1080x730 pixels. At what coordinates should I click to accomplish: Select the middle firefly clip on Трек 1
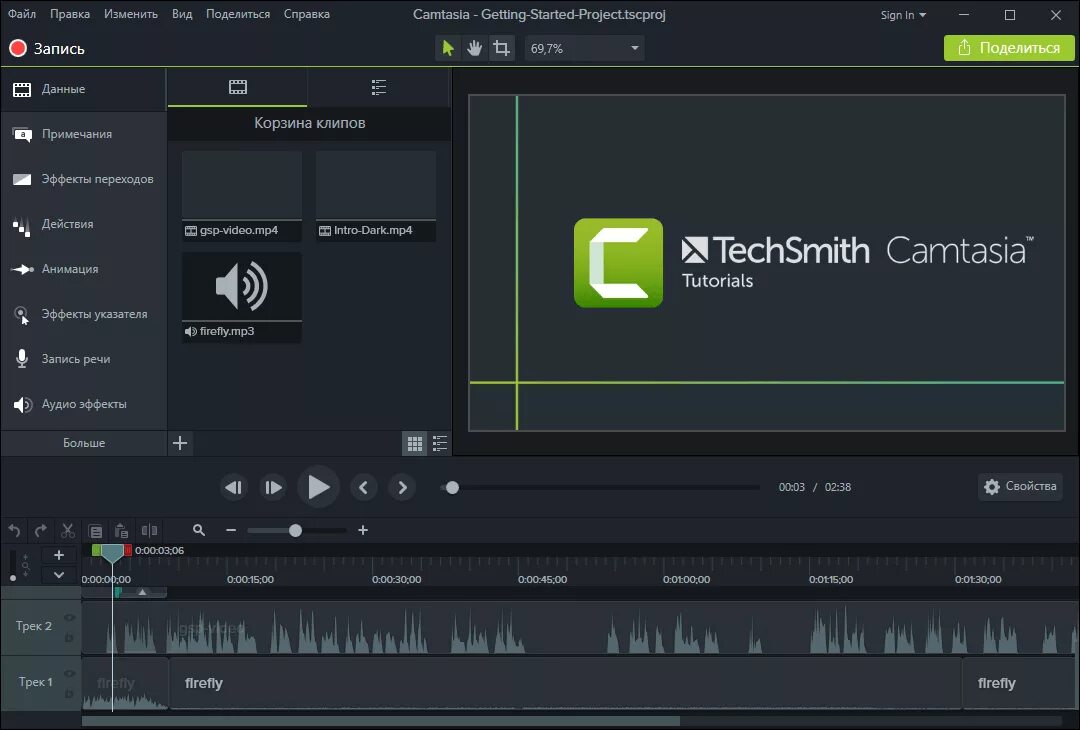[x=565, y=683]
